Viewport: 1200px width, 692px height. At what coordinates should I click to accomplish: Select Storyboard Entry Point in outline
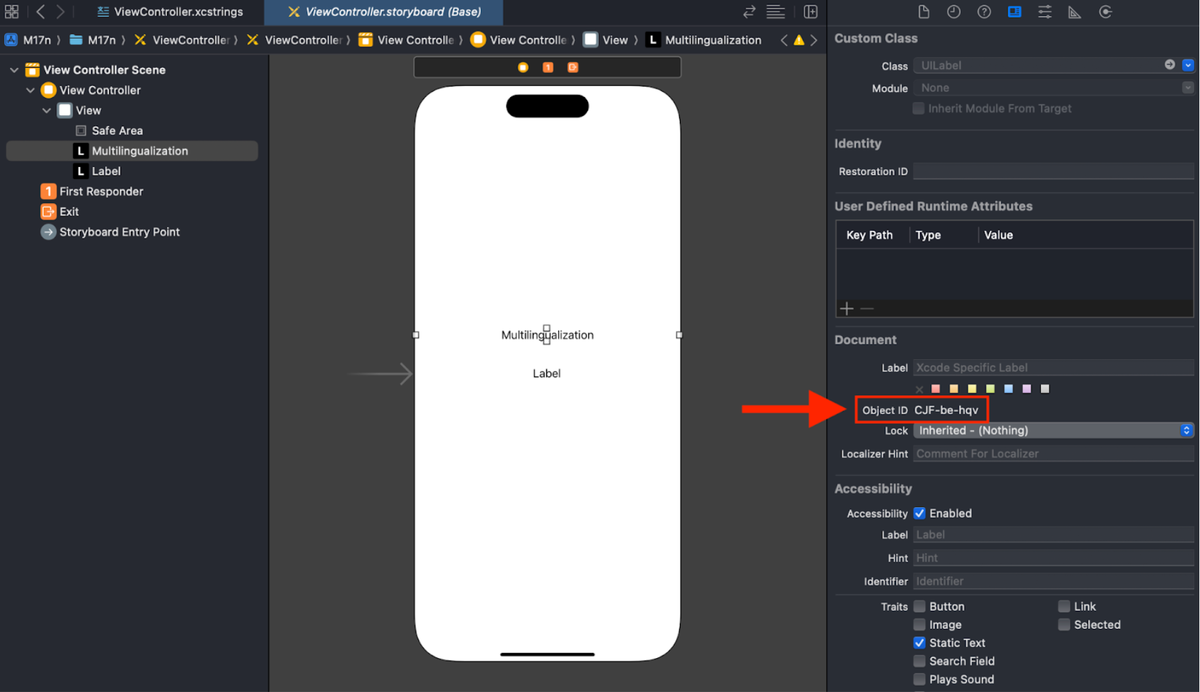[110, 231]
